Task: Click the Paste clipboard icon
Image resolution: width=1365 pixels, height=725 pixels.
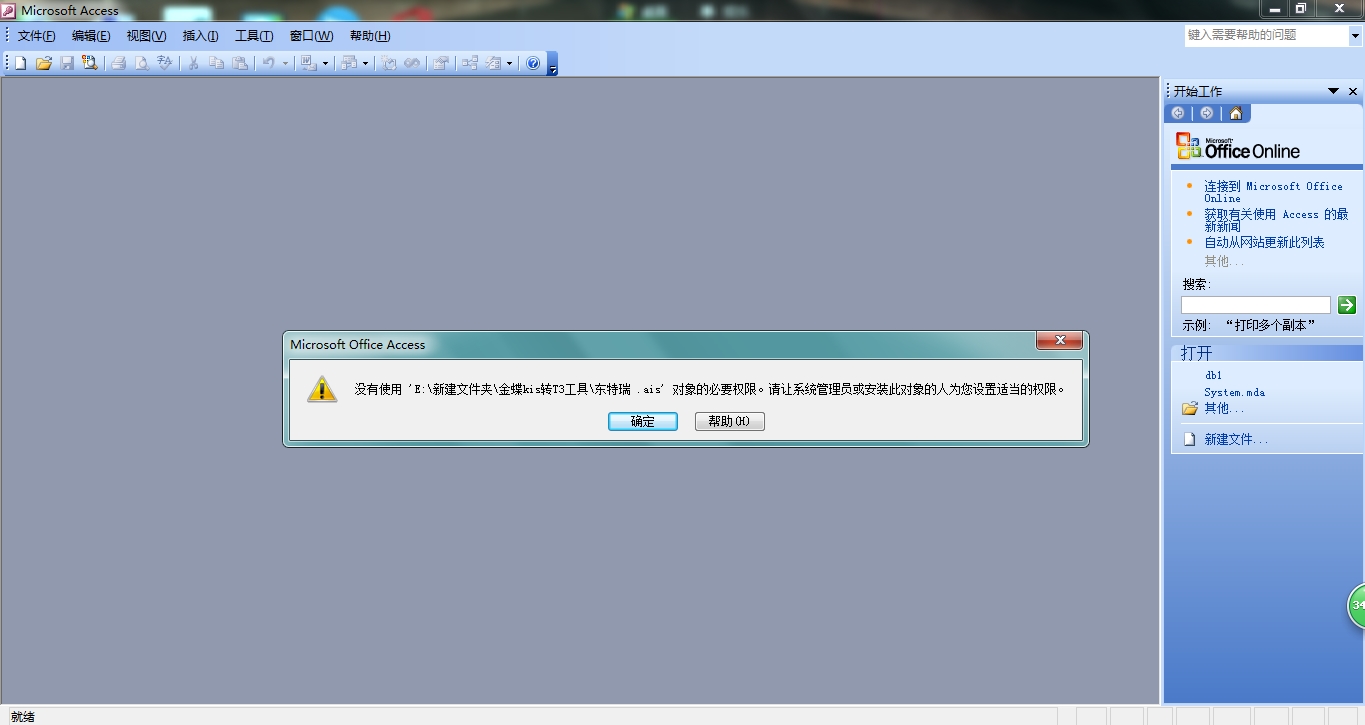Action: (240, 63)
